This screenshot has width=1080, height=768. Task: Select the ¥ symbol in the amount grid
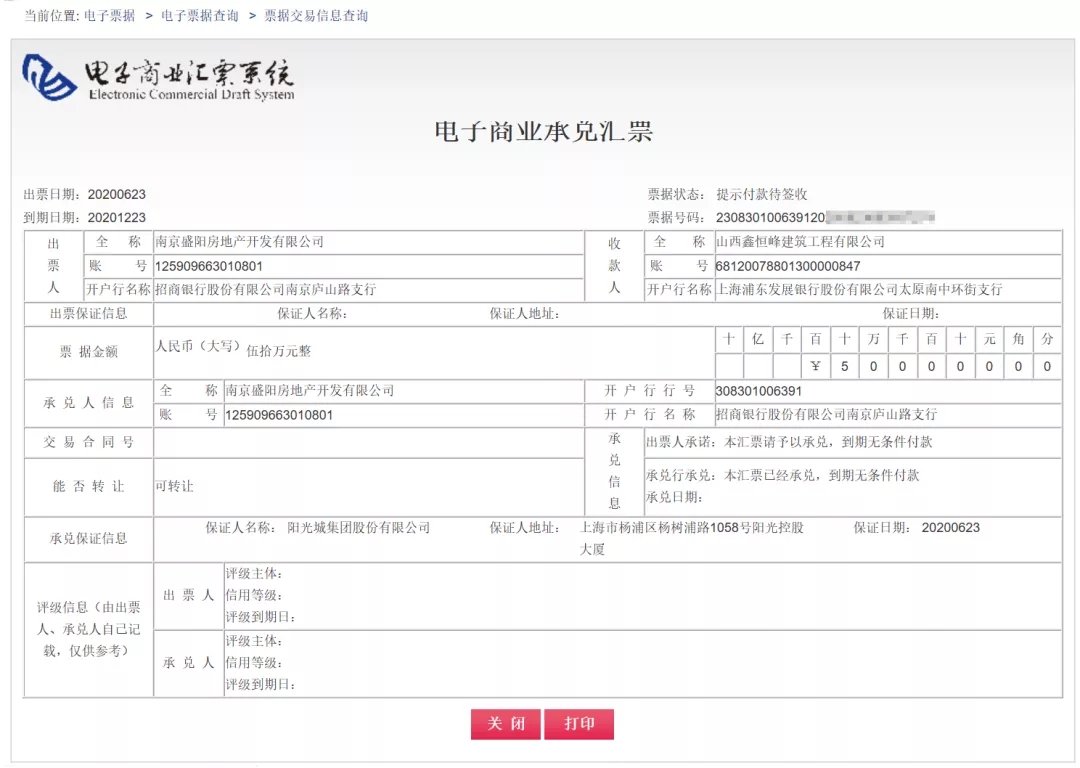pos(816,366)
